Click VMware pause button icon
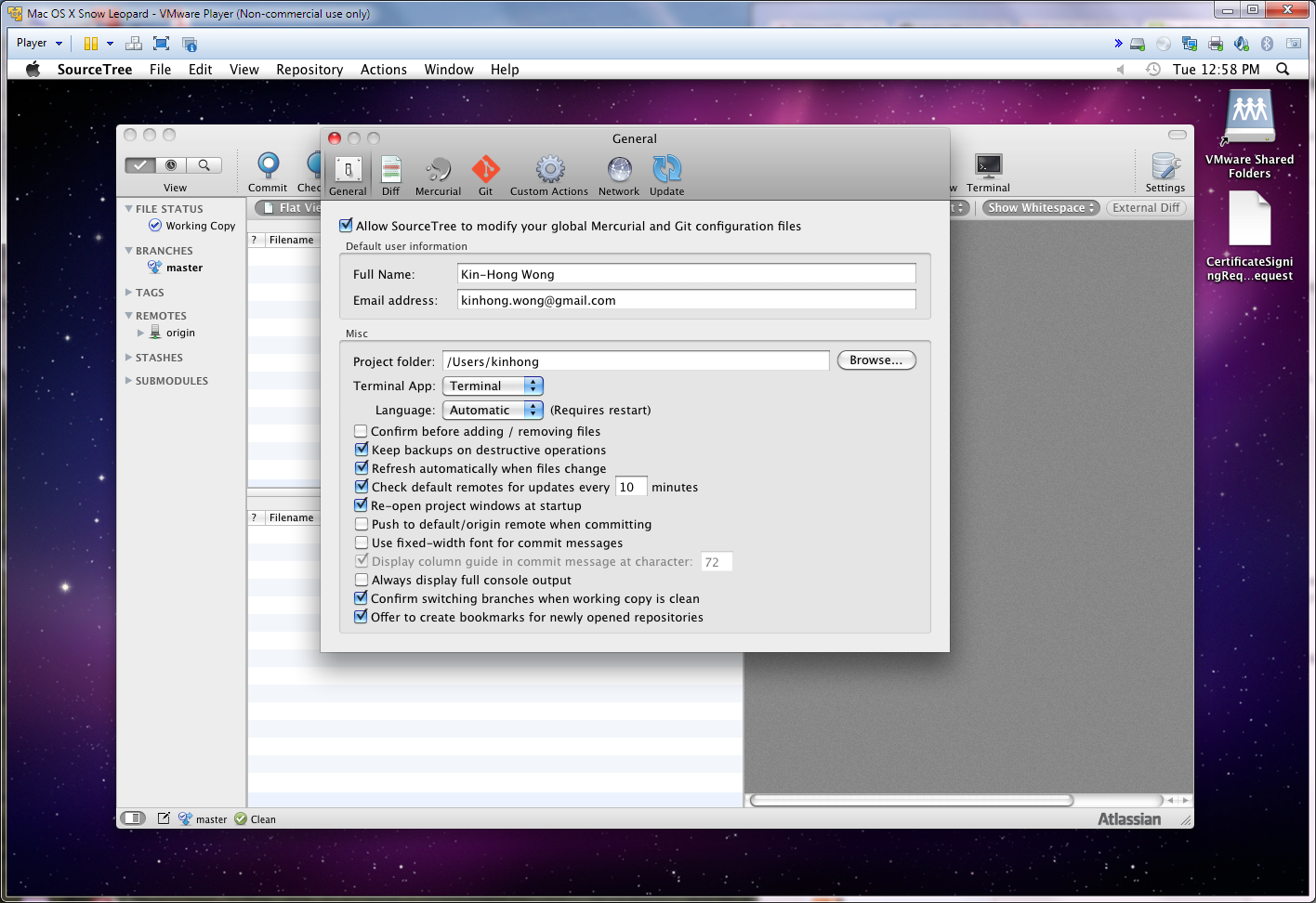 click(91, 44)
